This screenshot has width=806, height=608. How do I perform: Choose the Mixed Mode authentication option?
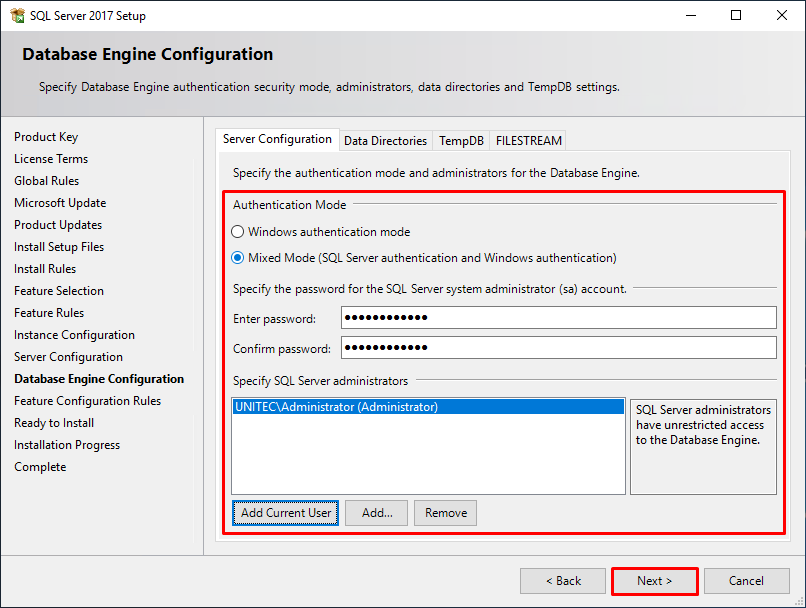pyautogui.click(x=237, y=257)
